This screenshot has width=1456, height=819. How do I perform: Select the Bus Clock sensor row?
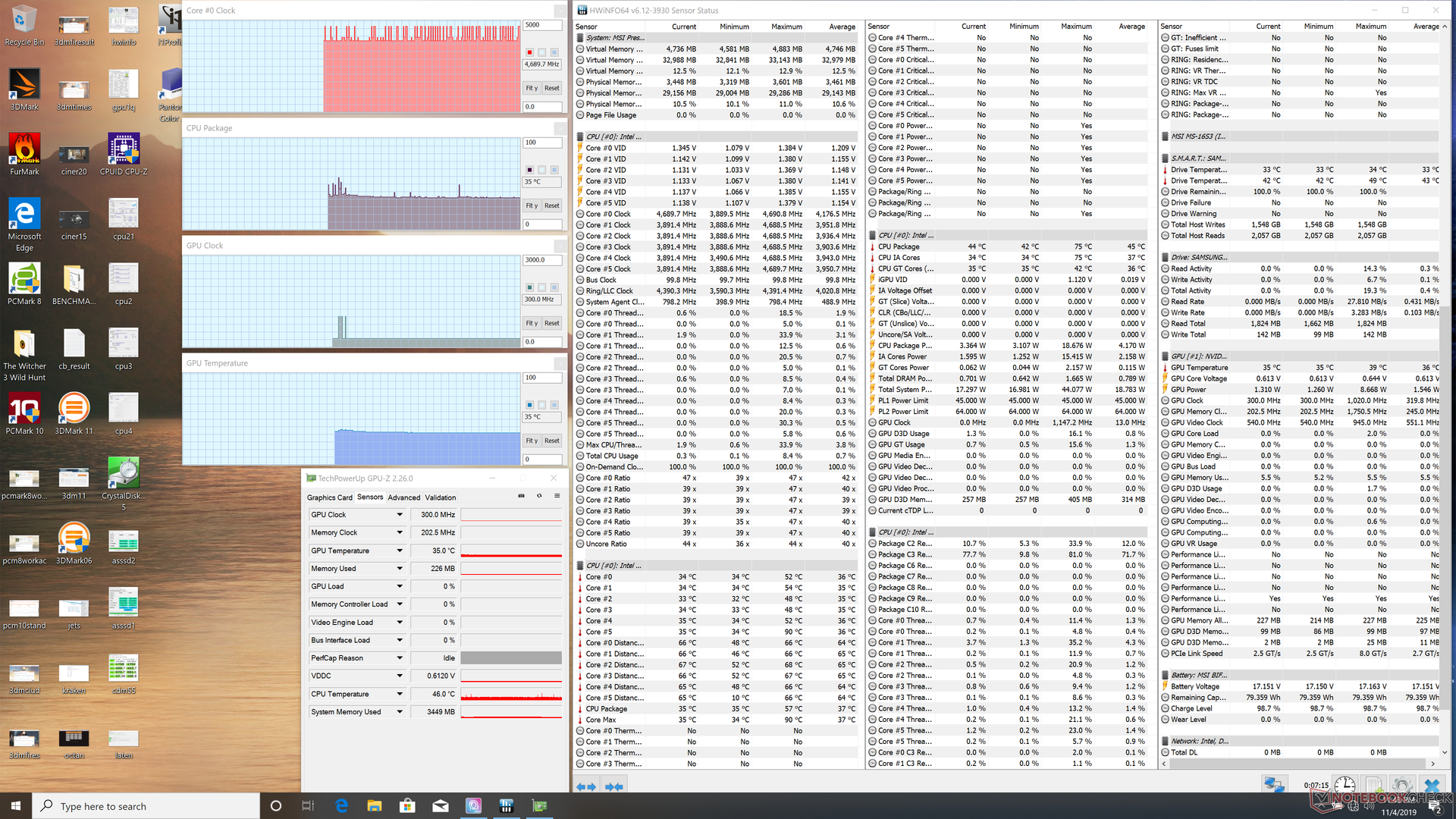716,280
